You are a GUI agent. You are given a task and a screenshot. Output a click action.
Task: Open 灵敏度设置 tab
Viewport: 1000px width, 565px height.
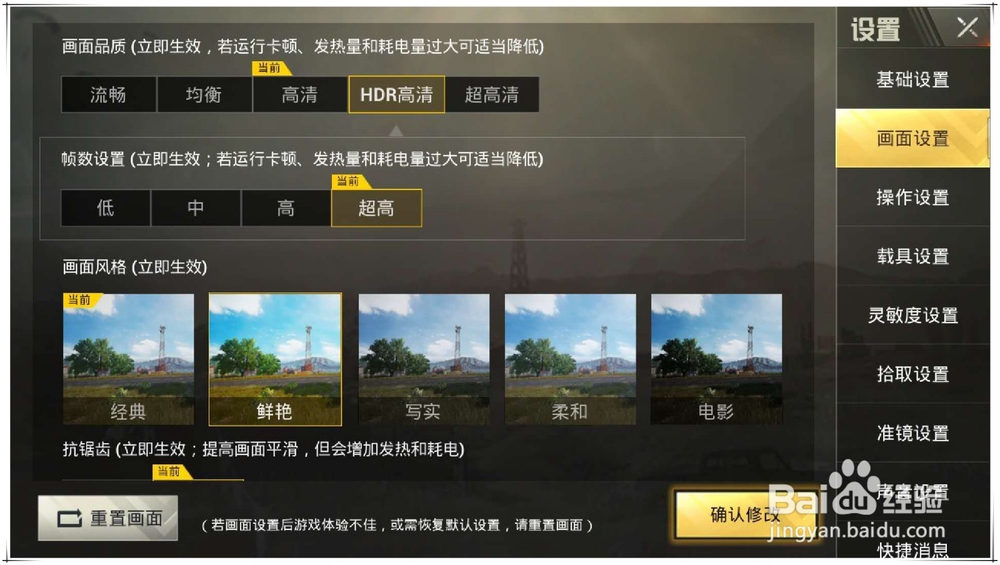(913, 315)
